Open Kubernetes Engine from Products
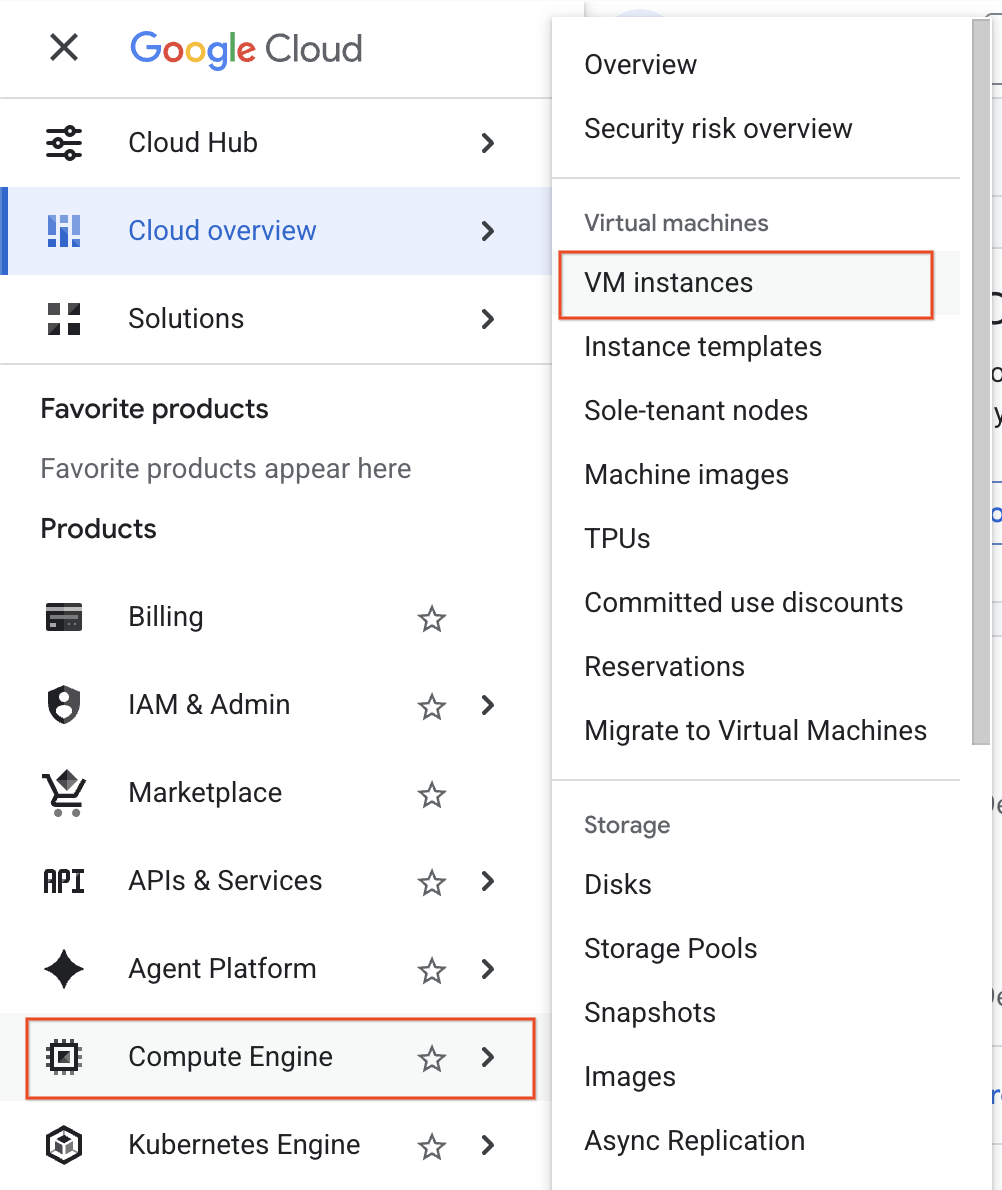 tap(276, 1144)
